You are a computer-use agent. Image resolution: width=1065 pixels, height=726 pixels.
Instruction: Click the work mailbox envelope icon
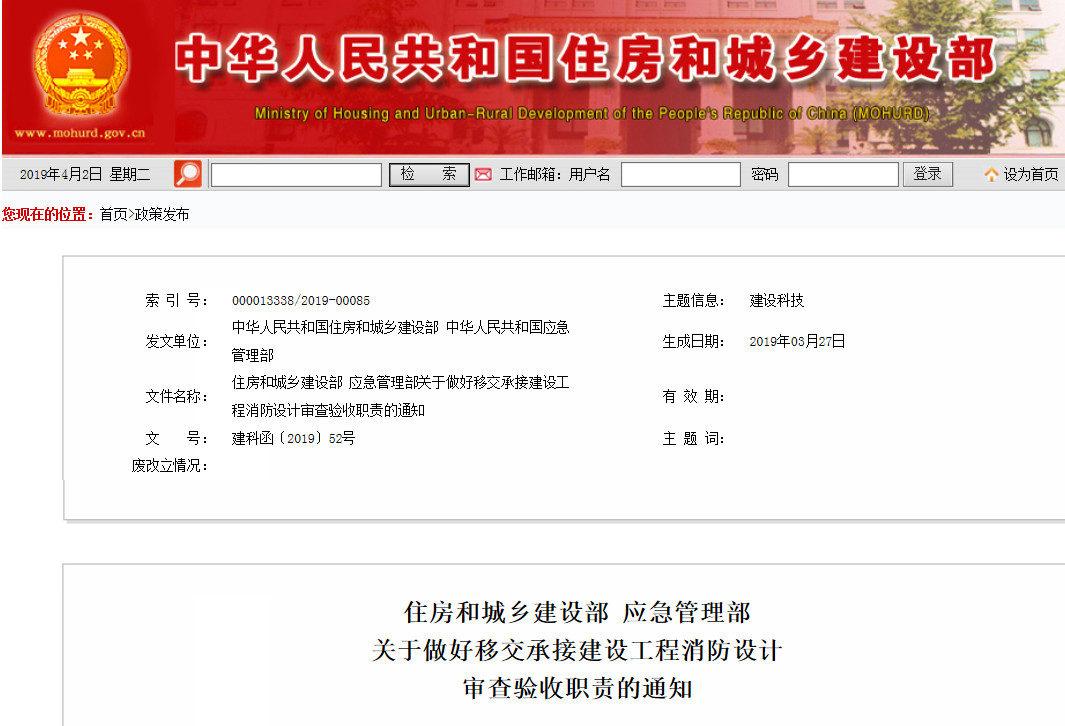coord(483,175)
